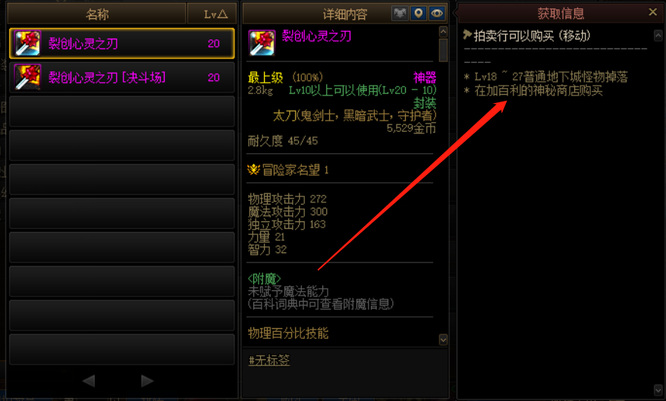The width and height of the screenshot is (666, 401).
Task: Click the detail panel scrollbar thumb
Action: [443, 50]
